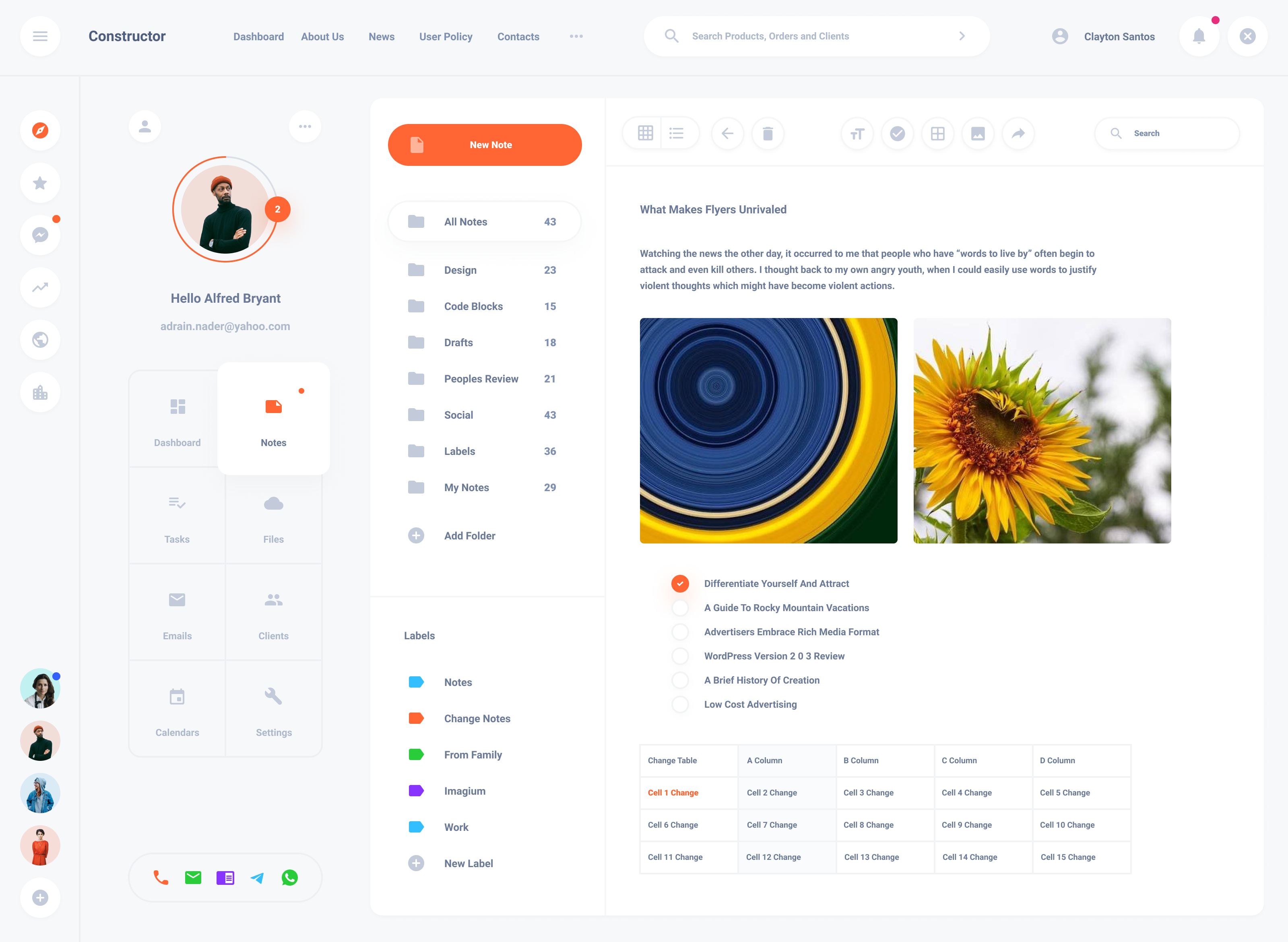Expand the ellipsis overflow in the navigation bar
Viewport: 1288px width, 942px height.
click(576, 36)
